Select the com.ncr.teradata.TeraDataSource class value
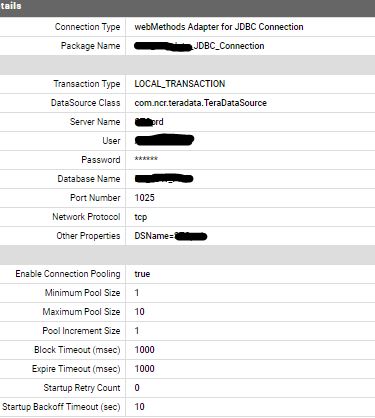The image size is (375, 418). tap(200, 103)
